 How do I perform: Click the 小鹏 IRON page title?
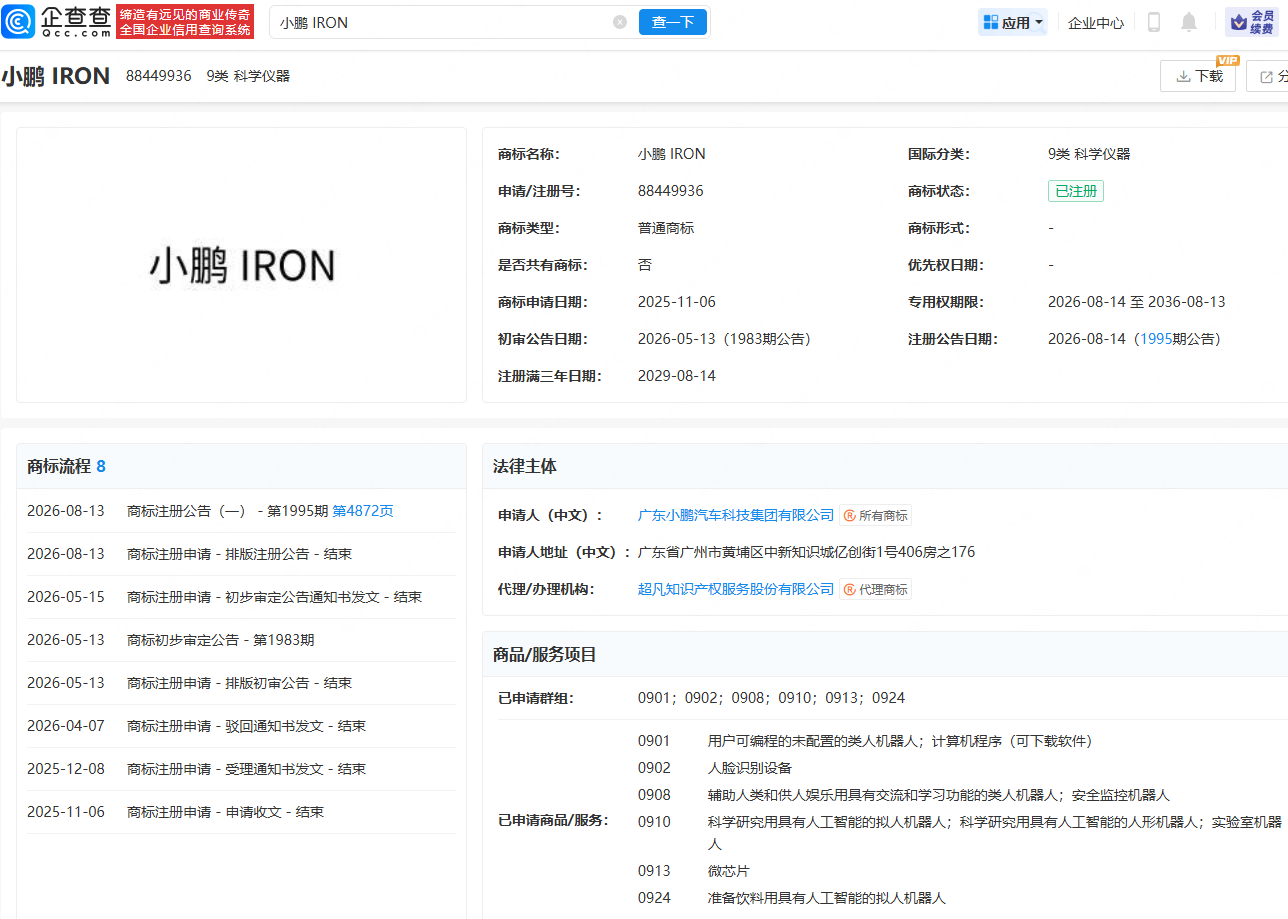56,76
